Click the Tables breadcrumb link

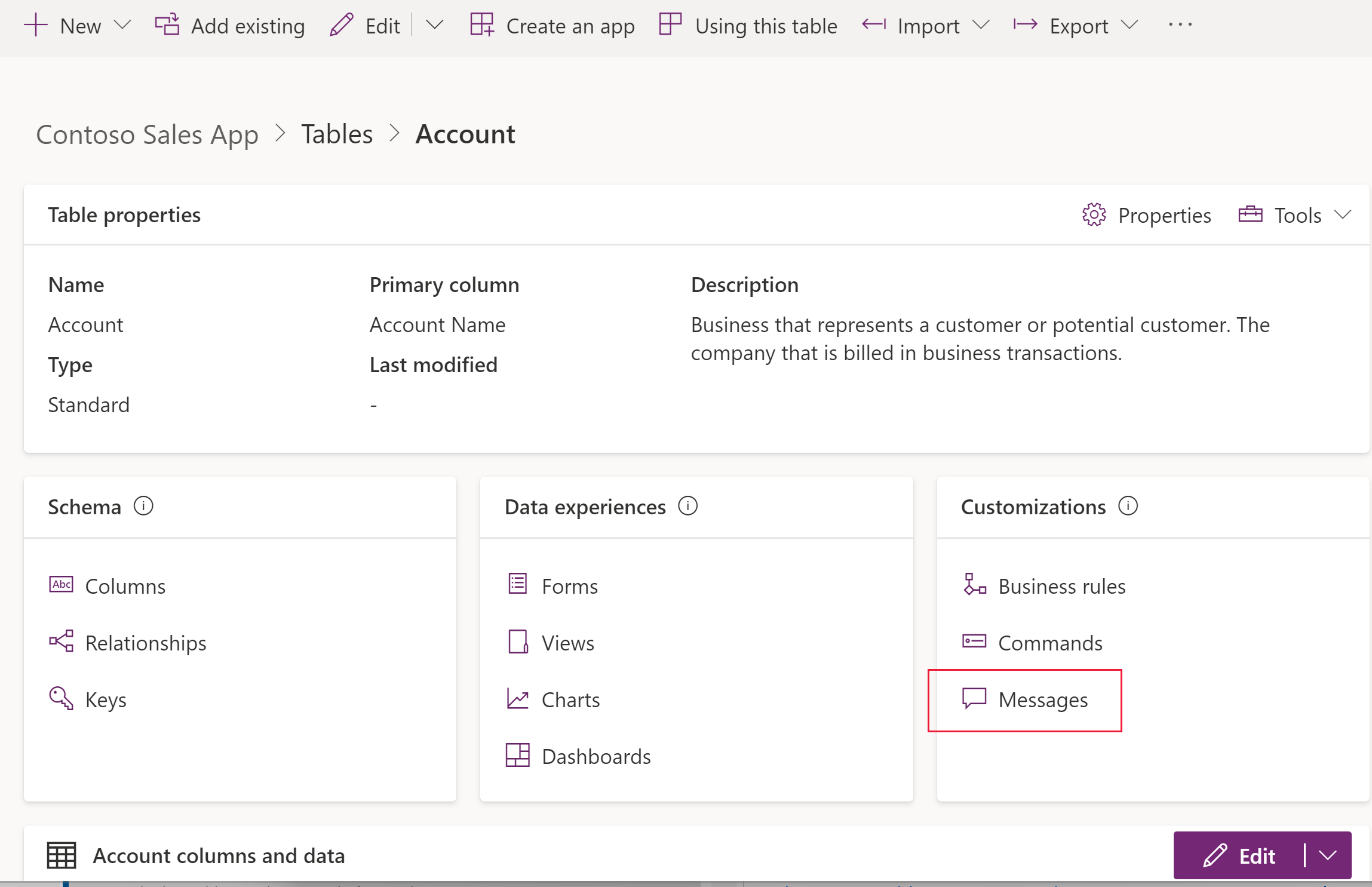point(339,132)
